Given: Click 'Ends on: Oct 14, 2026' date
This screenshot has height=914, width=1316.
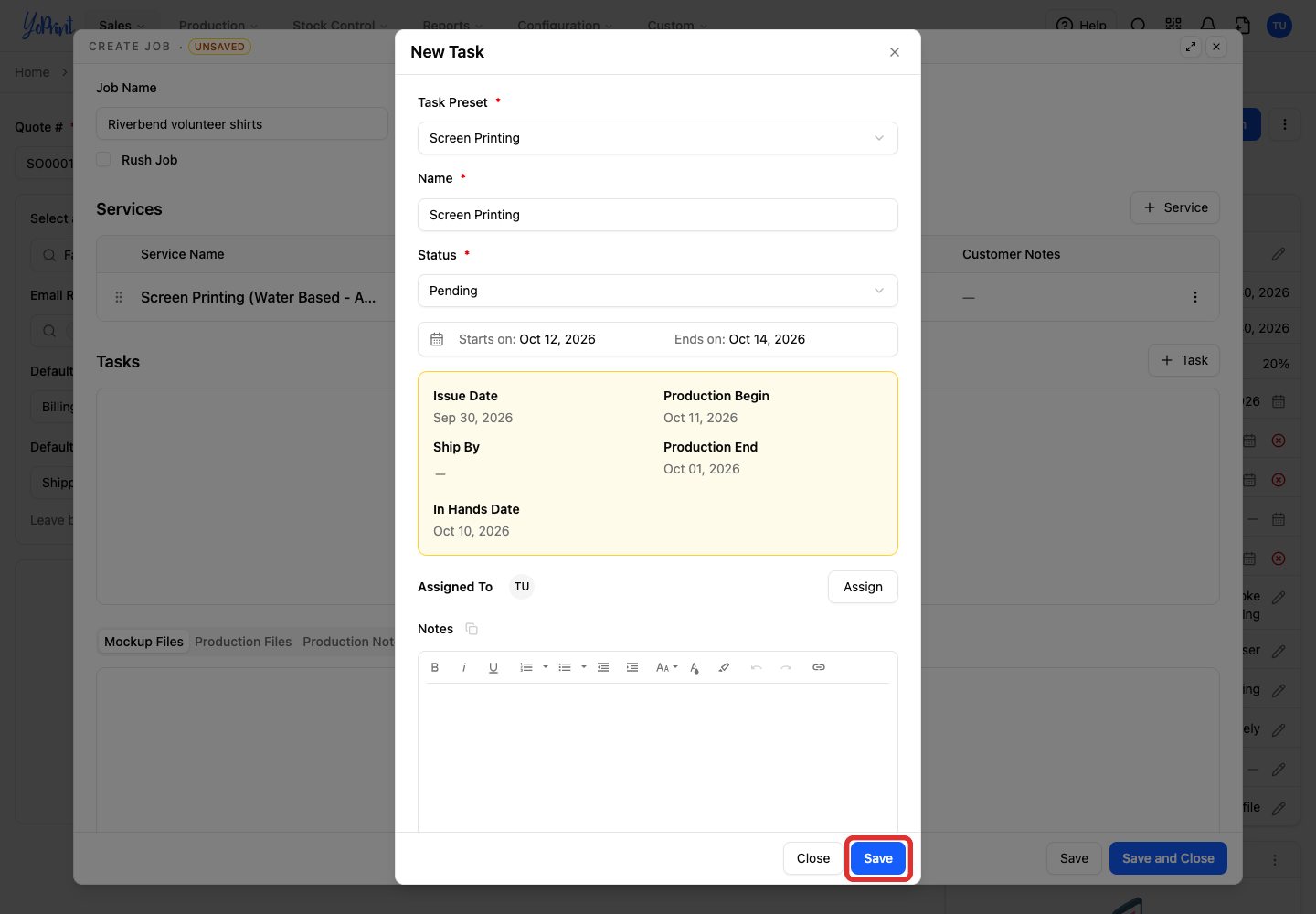Looking at the screenshot, I should (739, 339).
